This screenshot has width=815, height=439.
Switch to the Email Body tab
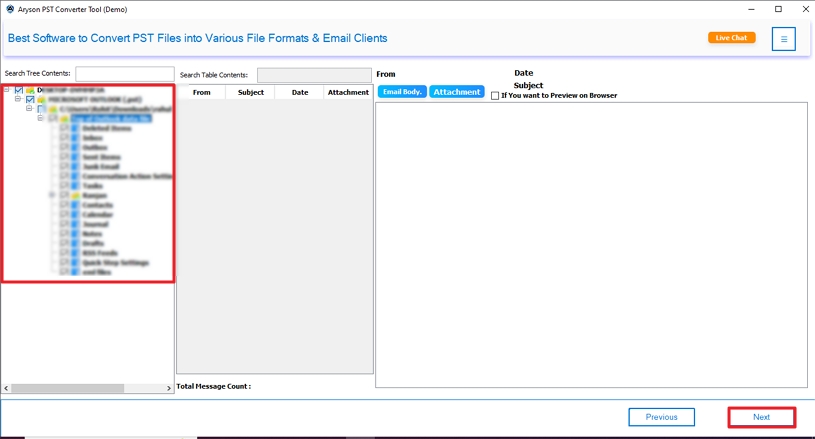point(402,92)
